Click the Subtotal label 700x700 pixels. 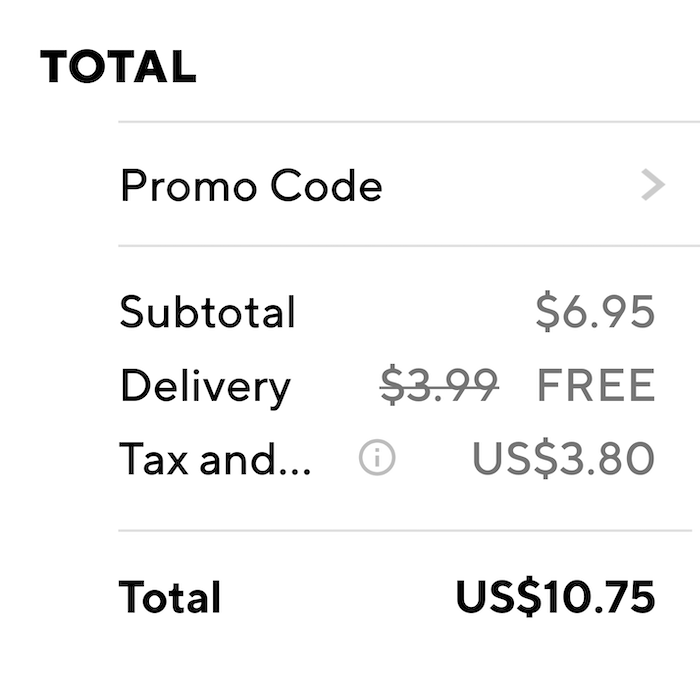(207, 312)
